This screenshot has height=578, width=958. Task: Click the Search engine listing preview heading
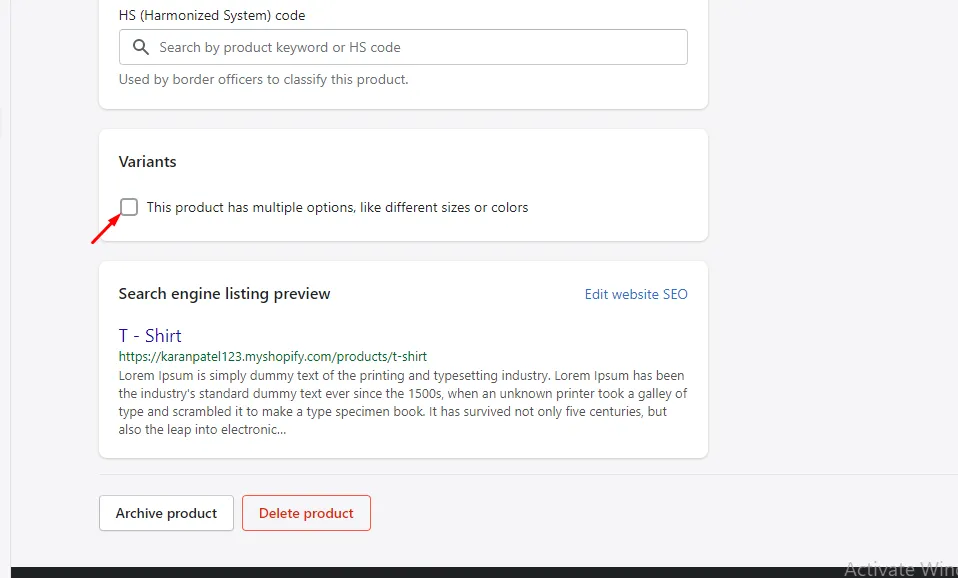tap(224, 294)
